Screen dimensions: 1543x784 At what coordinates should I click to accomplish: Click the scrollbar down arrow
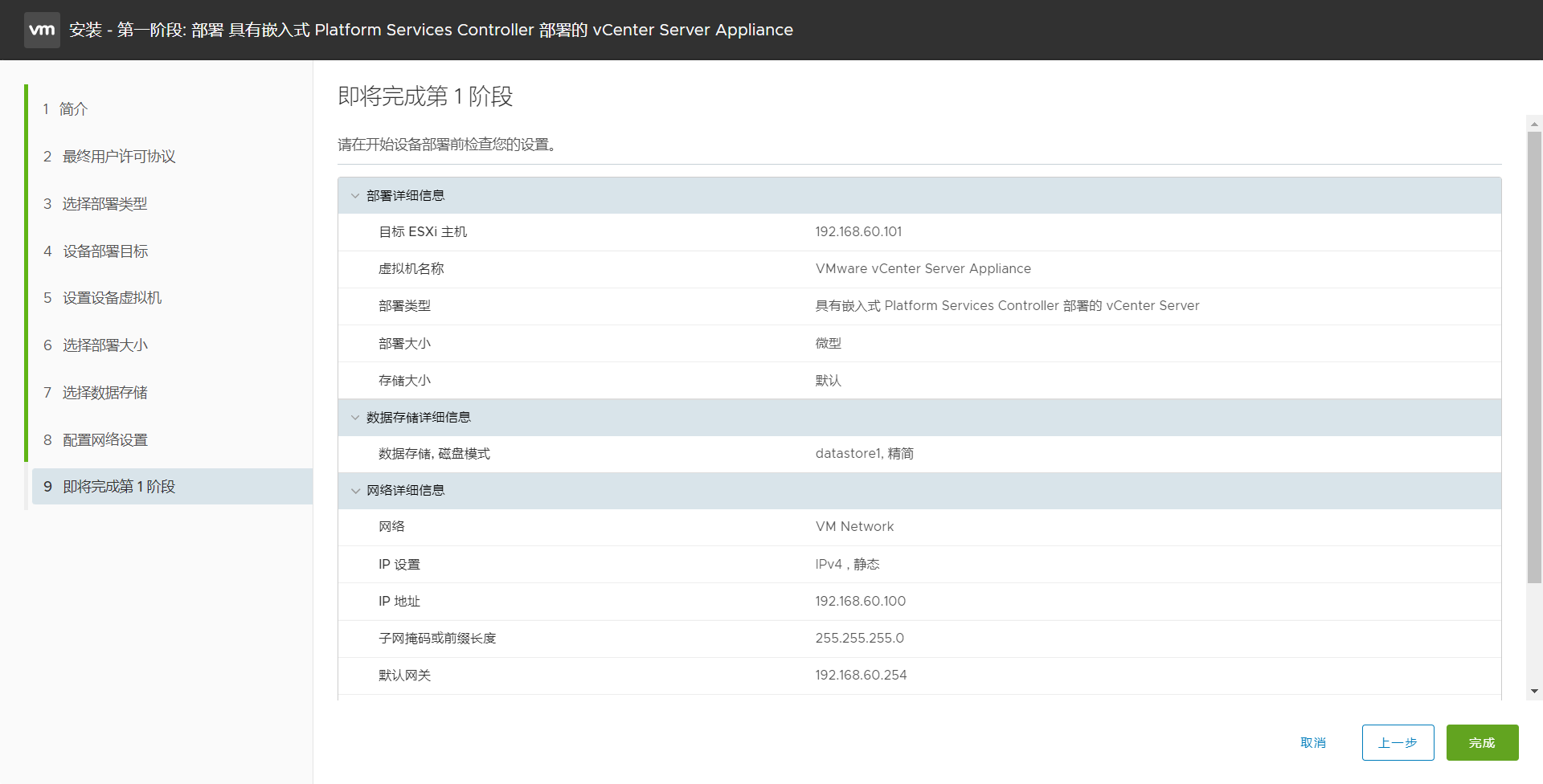[x=1534, y=691]
